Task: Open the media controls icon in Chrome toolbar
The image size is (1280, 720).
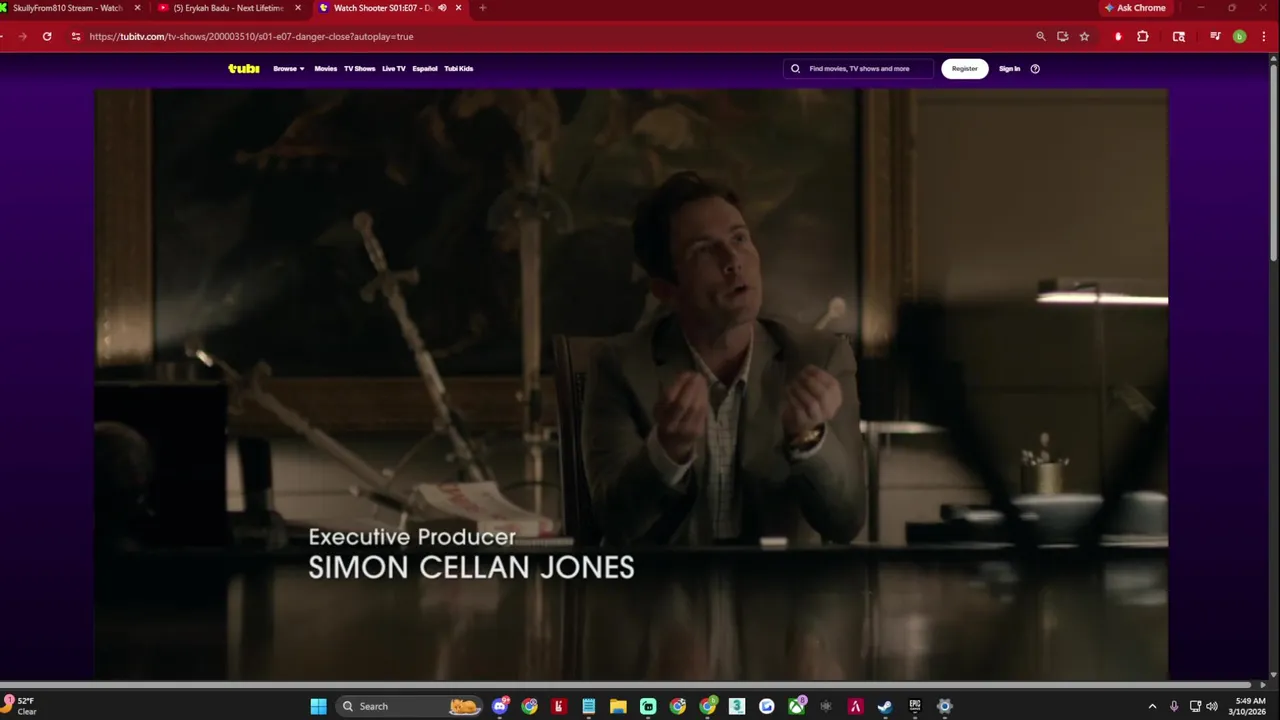Action: pos(1215,36)
